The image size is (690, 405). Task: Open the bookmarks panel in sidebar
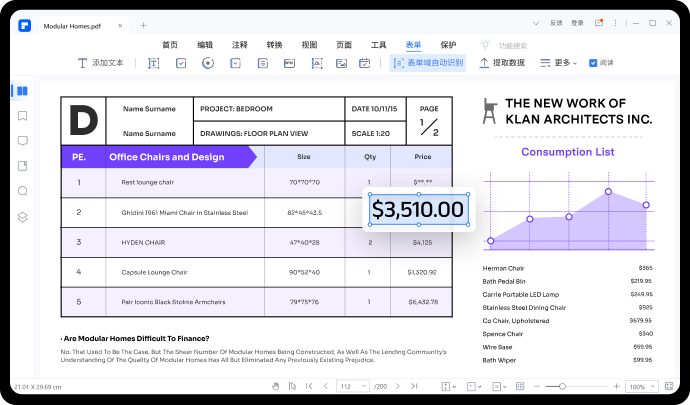[x=21, y=116]
